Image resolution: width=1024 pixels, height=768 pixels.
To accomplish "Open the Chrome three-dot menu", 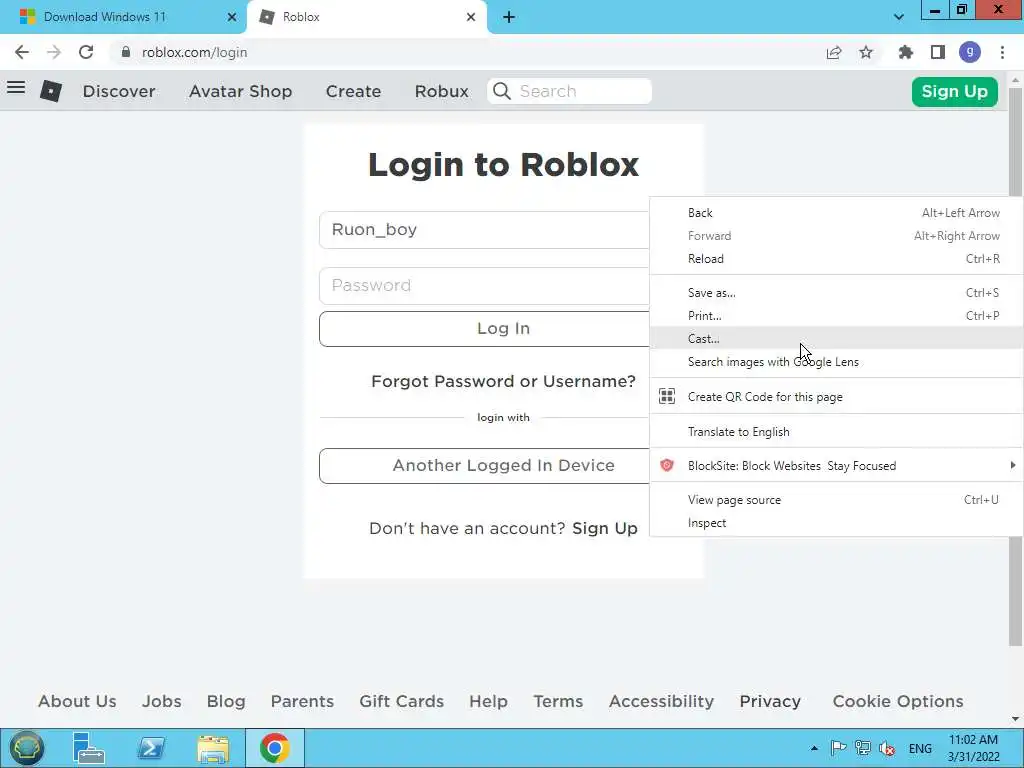I will click(x=1002, y=52).
